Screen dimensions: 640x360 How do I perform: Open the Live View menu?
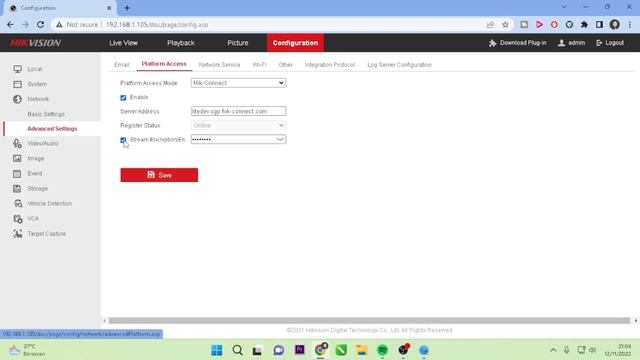pyautogui.click(x=123, y=43)
